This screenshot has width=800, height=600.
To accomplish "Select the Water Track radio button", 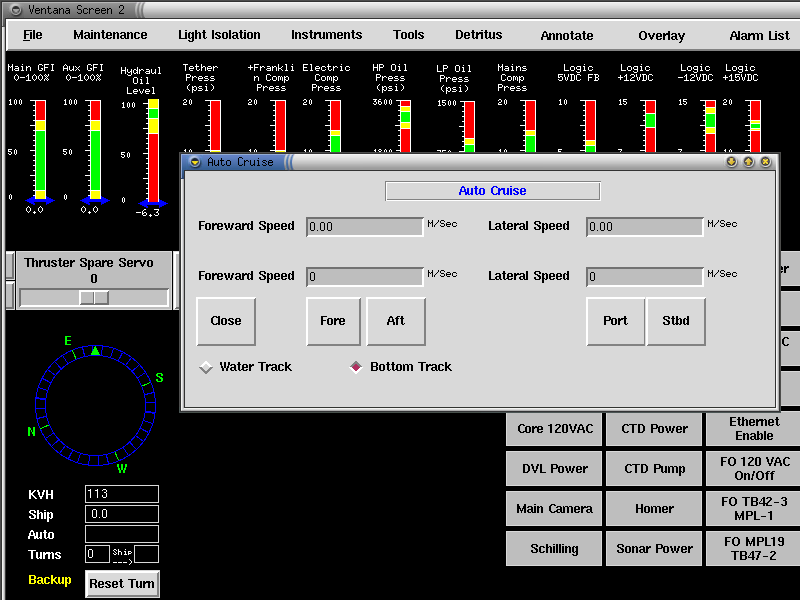I will coord(206,367).
